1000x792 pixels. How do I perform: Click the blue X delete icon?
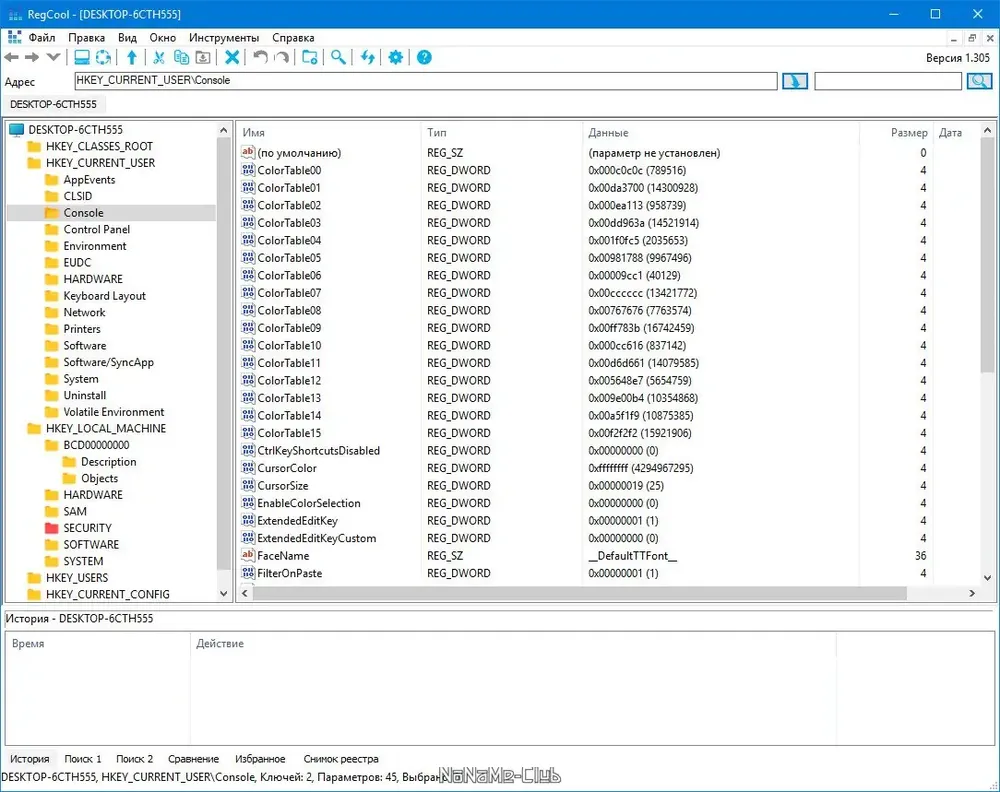pyautogui.click(x=232, y=57)
